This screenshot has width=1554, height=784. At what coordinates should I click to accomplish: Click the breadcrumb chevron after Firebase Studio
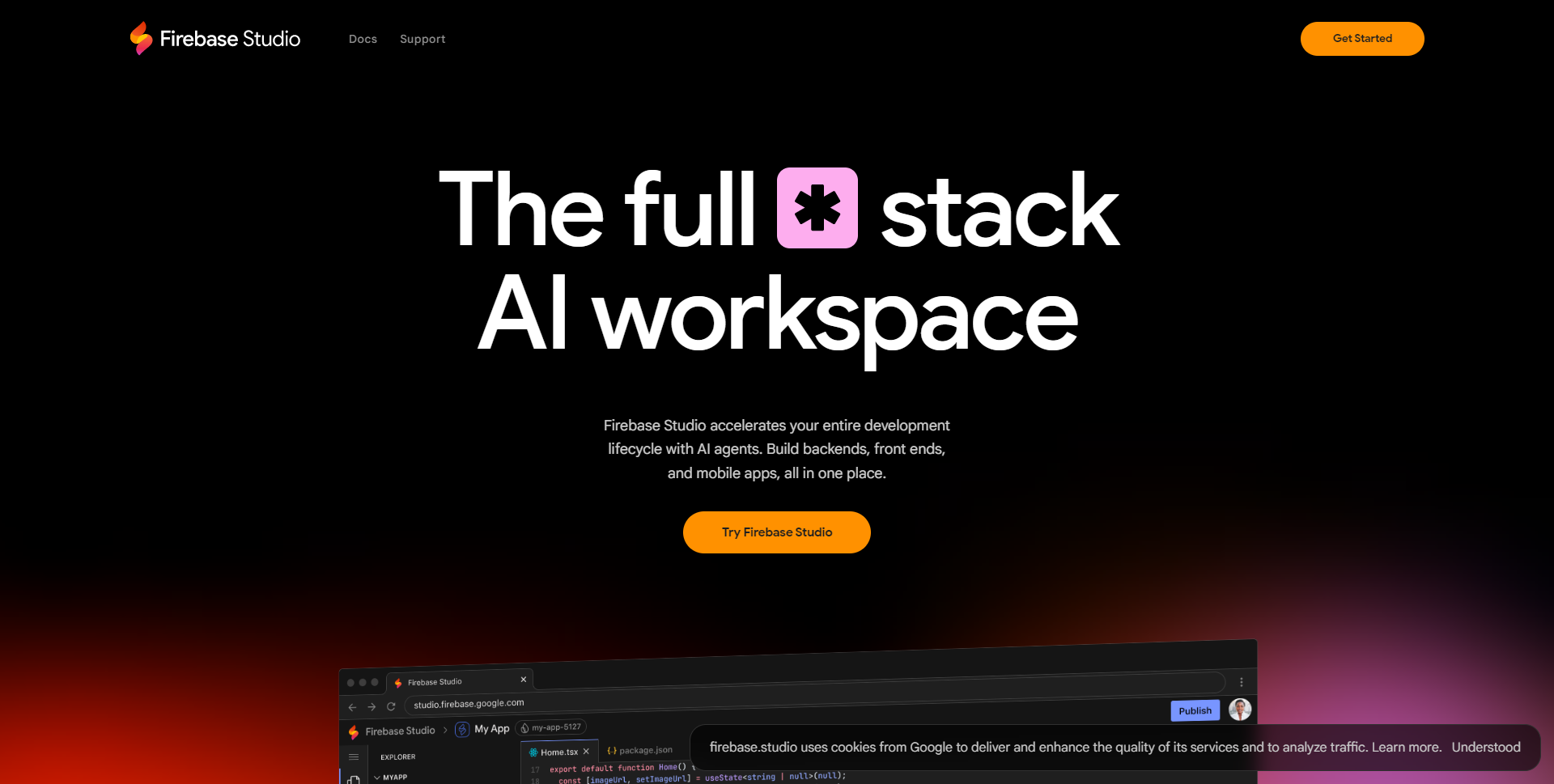click(445, 730)
